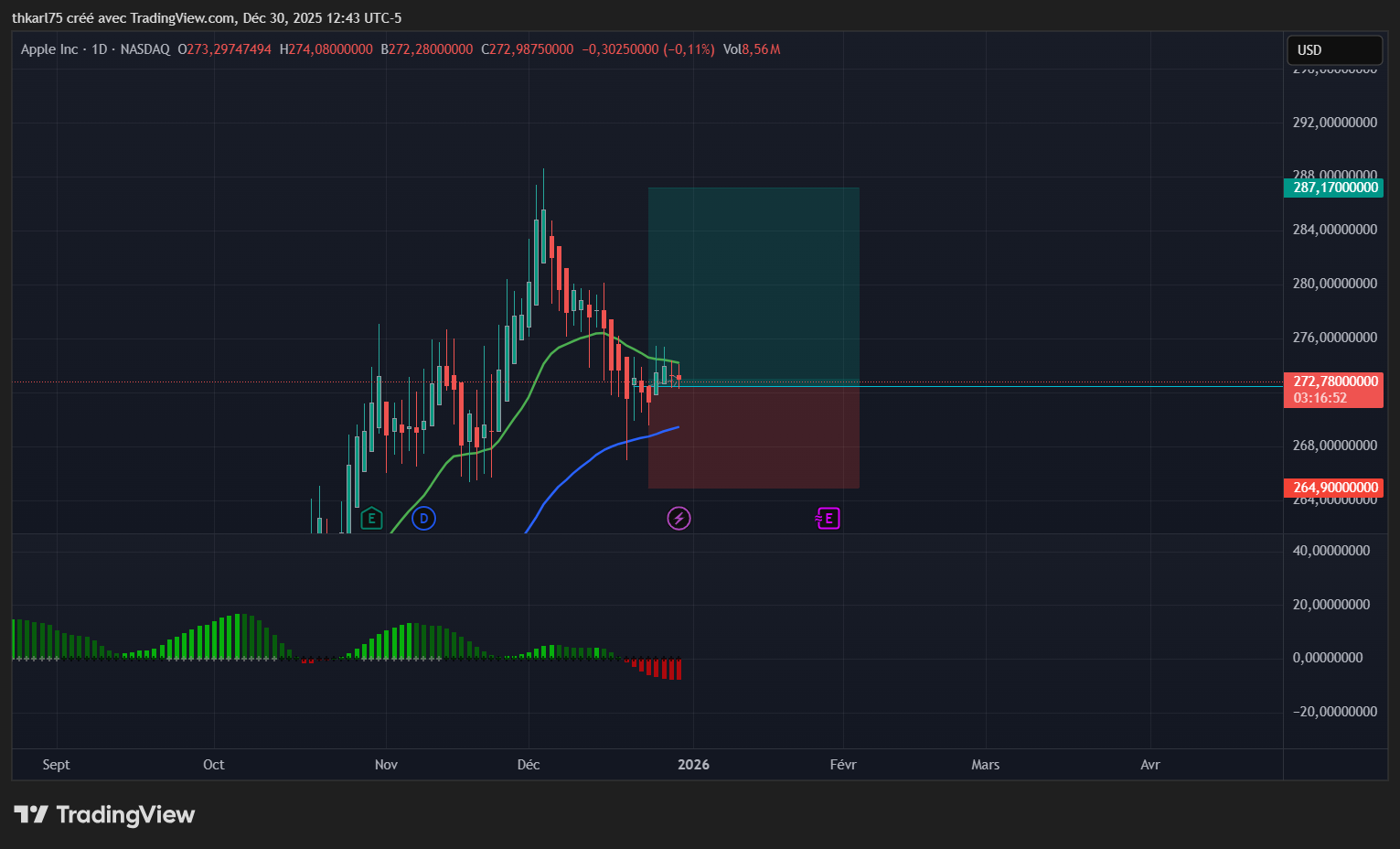The width and height of the screenshot is (1400, 849).
Task: Click the 'Avr' label on time axis
Action: click(1150, 765)
